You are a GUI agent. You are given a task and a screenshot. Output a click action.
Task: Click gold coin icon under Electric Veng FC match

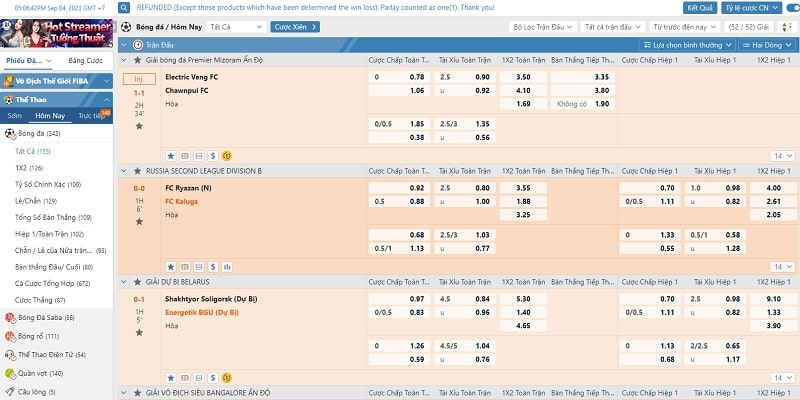pyautogui.click(x=227, y=156)
